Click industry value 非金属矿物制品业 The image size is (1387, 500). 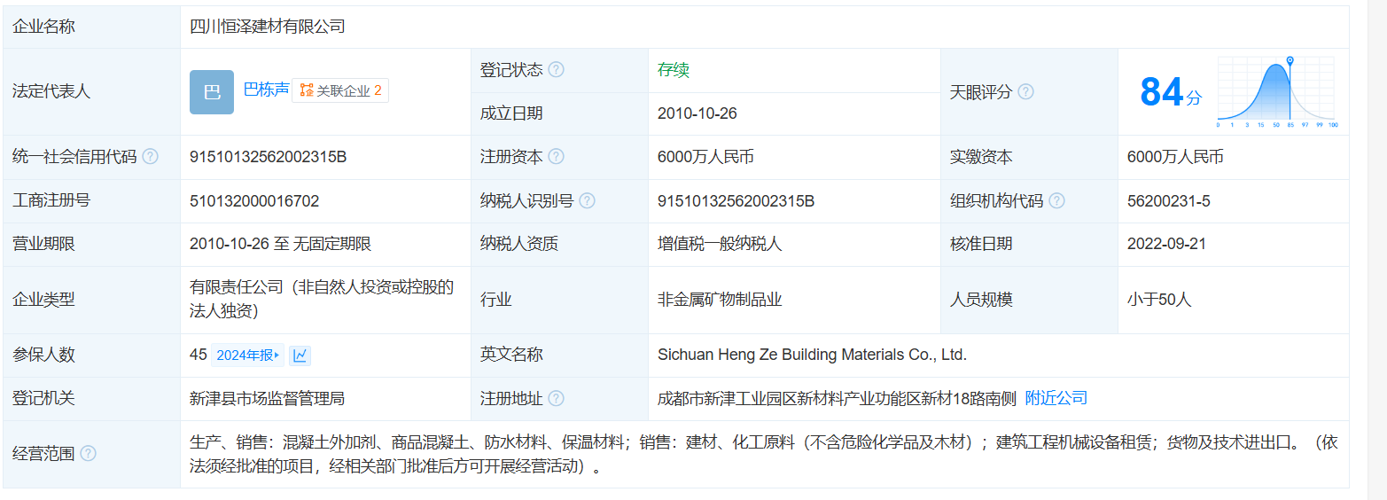(720, 299)
